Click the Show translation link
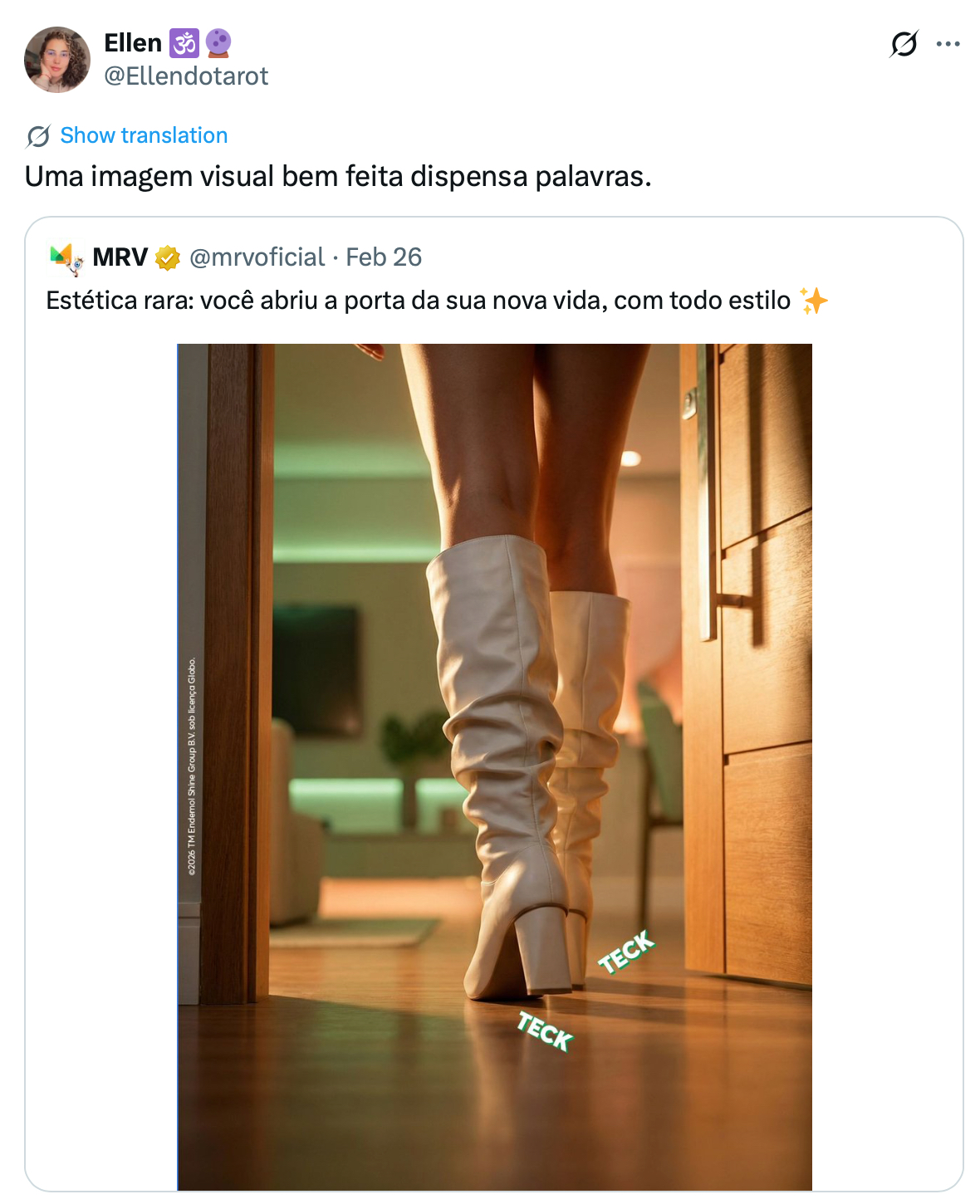The image size is (980, 1204). click(x=144, y=135)
